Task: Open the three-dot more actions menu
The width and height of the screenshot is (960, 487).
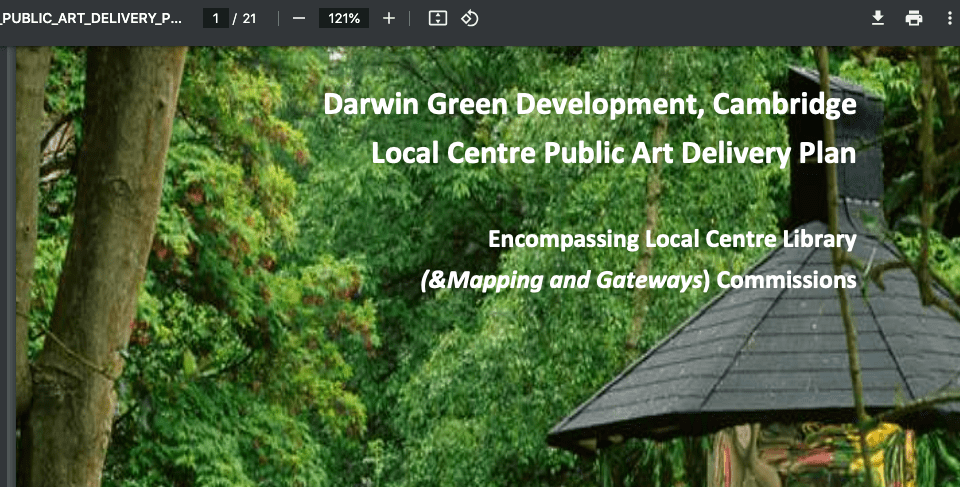Action: point(948,18)
